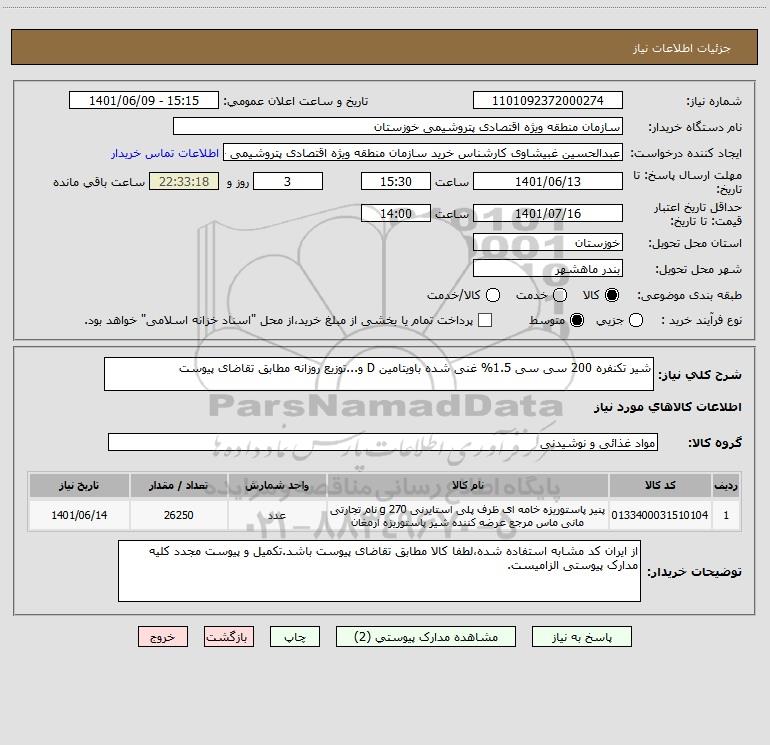Select the کالا/خدمت radio option

coord(493,295)
